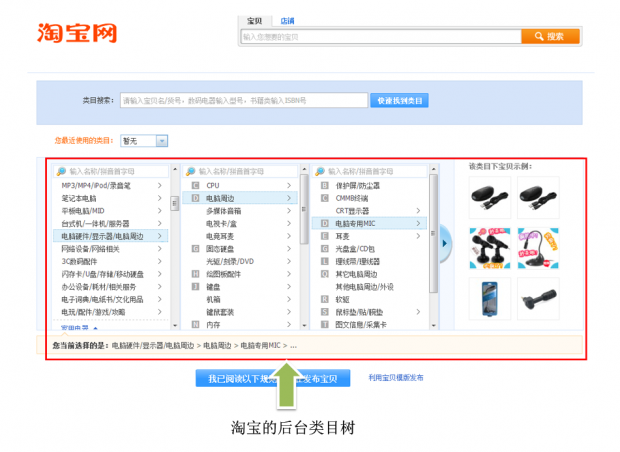The height and width of the screenshot is (452, 620).
Task: Click the 快速找到类目 button
Action: tap(400, 100)
